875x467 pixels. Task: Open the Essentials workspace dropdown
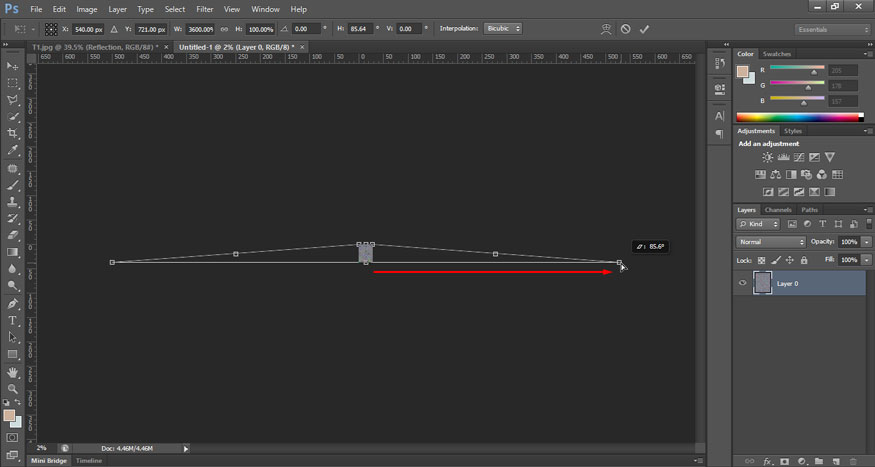point(832,29)
